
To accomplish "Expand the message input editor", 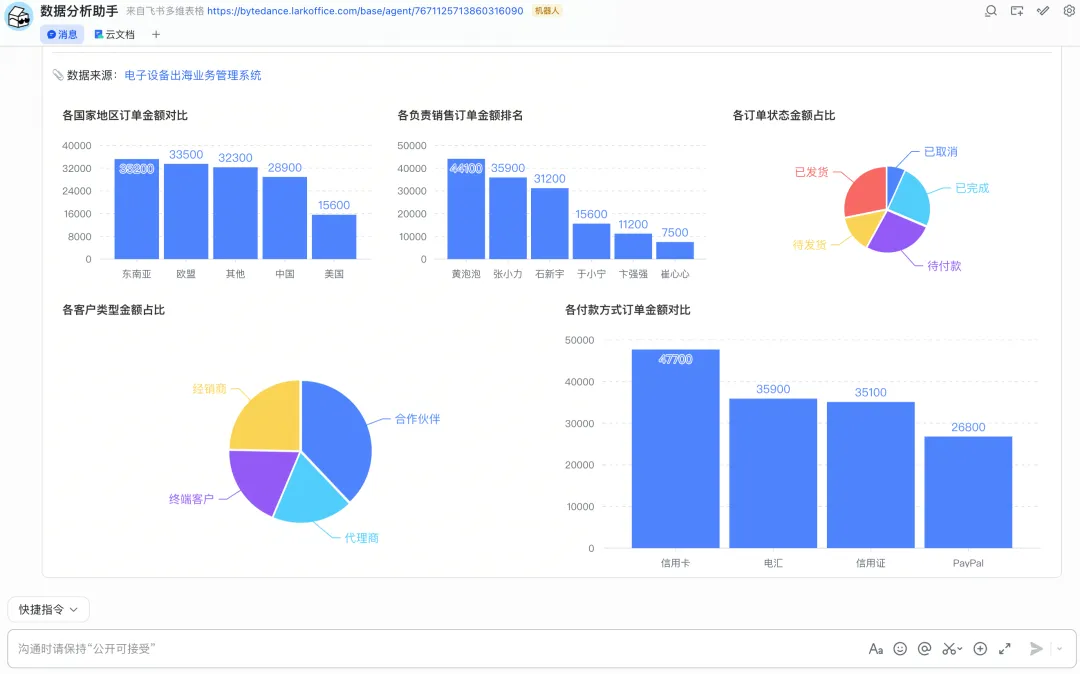I will 1005,649.
